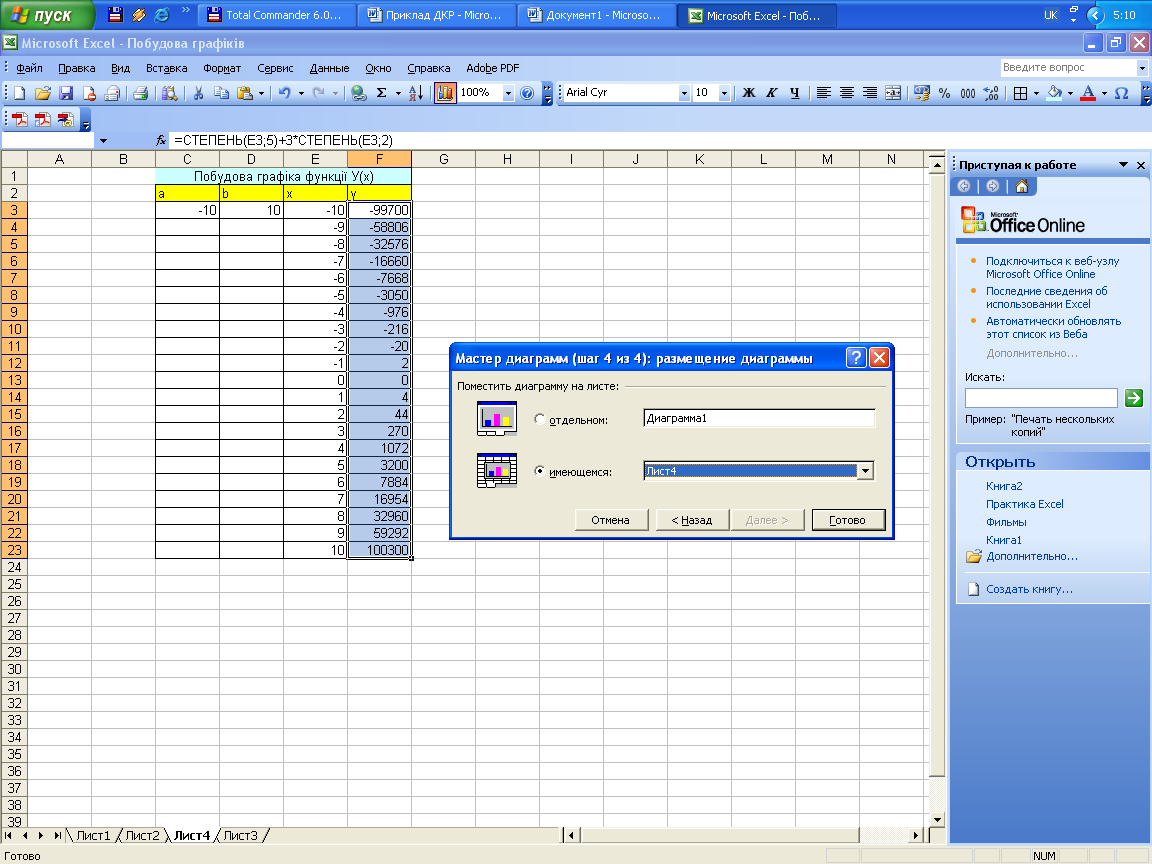The width and height of the screenshot is (1152, 864).
Task: Expand the Name Box dropdown arrow
Action: (x=103, y=140)
